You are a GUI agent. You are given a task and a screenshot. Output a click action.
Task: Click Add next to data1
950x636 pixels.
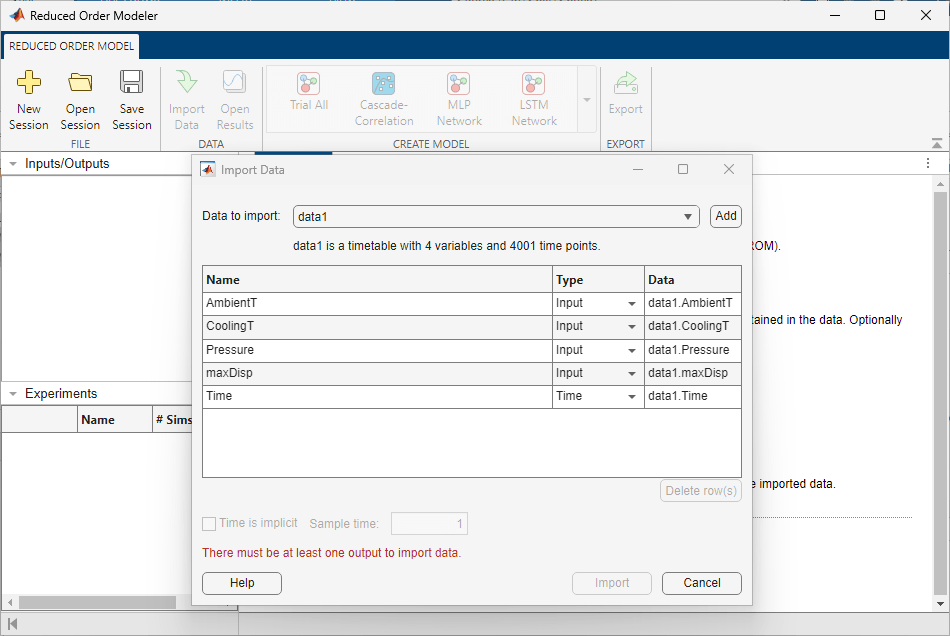click(x=725, y=216)
